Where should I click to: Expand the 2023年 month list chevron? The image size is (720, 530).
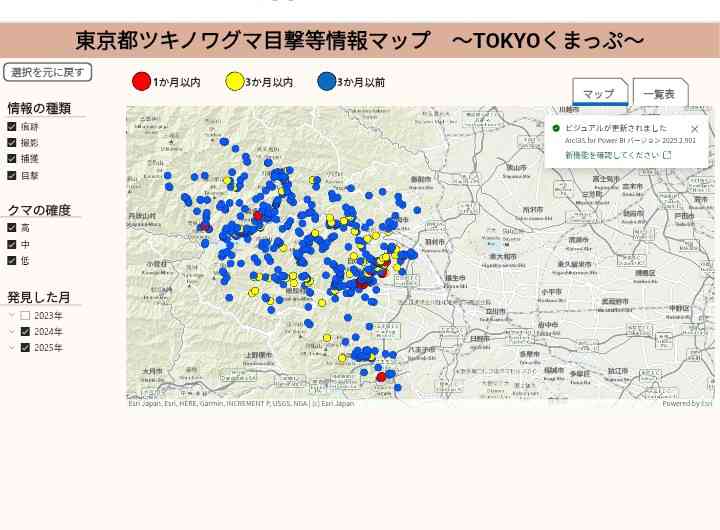[x=12, y=316]
